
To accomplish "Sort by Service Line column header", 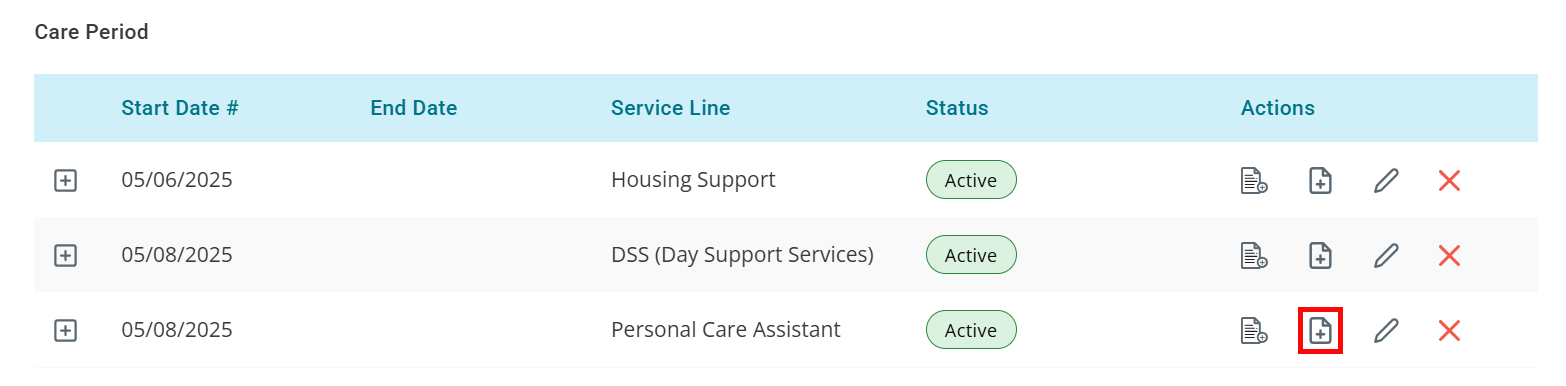I will click(x=671, y=108).
